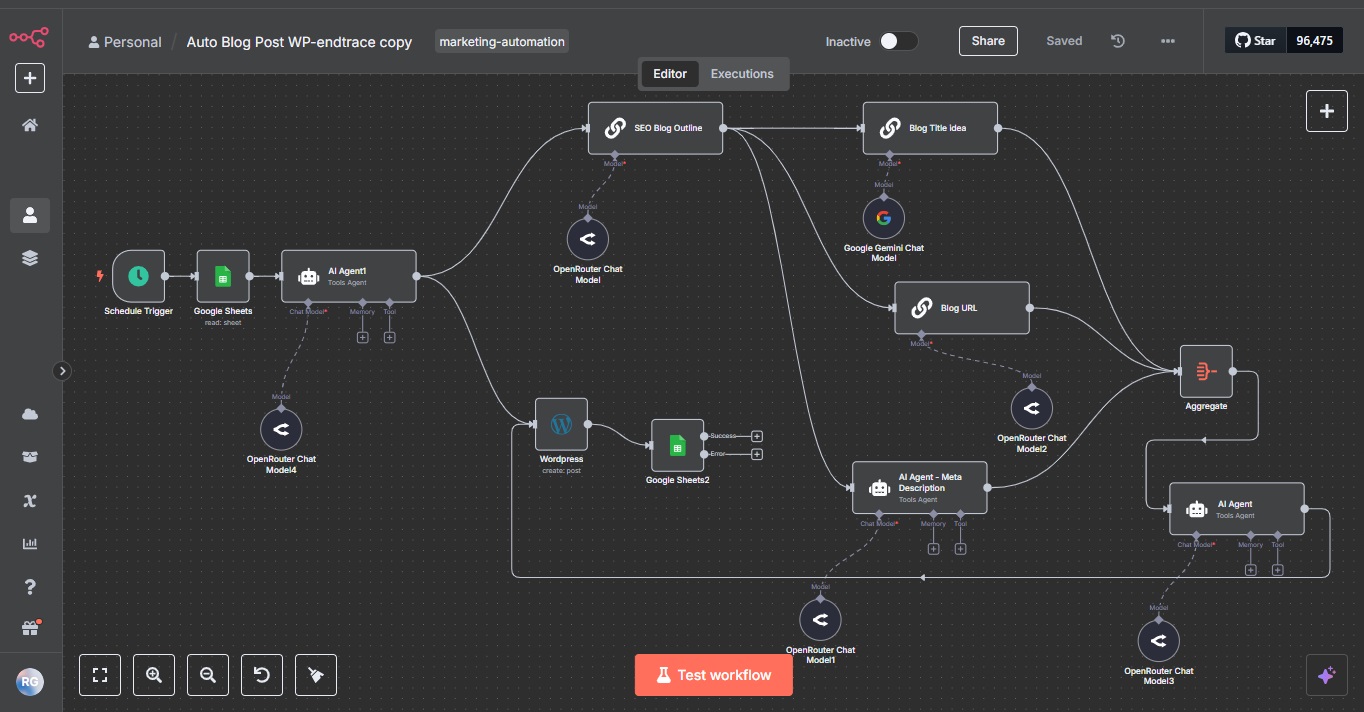Viewport: 1364px width, 712px height.
Task: Select the OpenRouter Chat Model node
Action: point(588,240)
